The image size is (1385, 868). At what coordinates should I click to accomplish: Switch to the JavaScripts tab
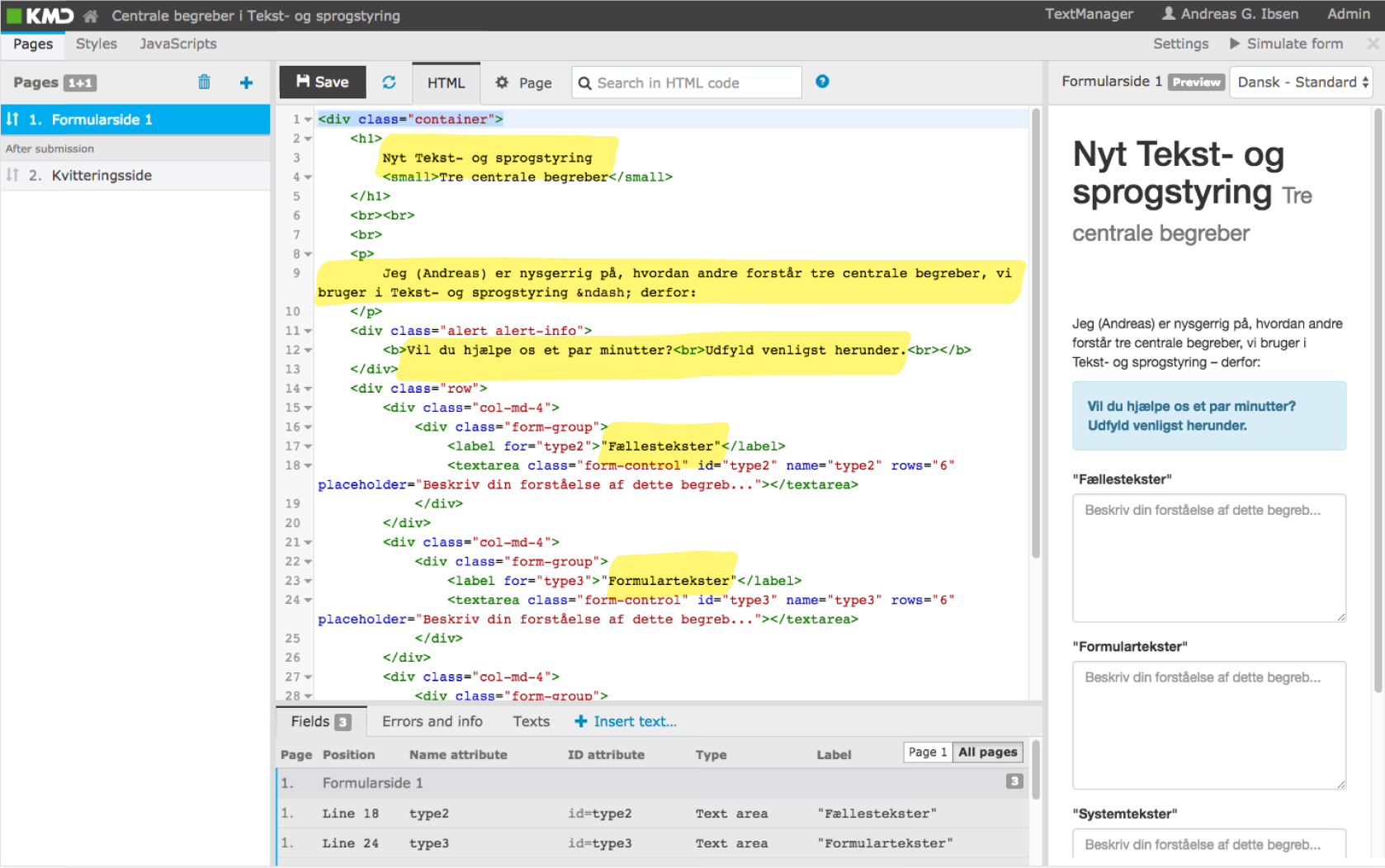177,44
